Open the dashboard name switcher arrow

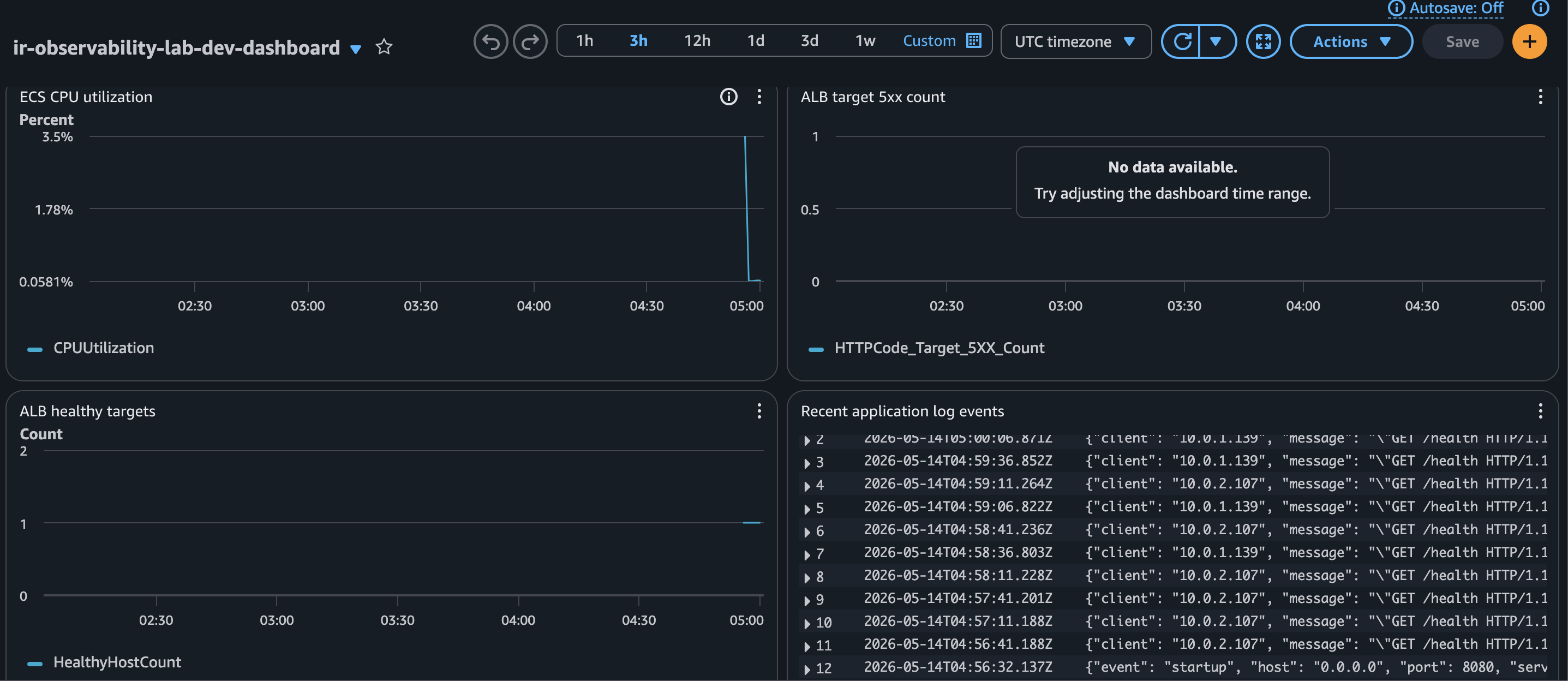356,49
